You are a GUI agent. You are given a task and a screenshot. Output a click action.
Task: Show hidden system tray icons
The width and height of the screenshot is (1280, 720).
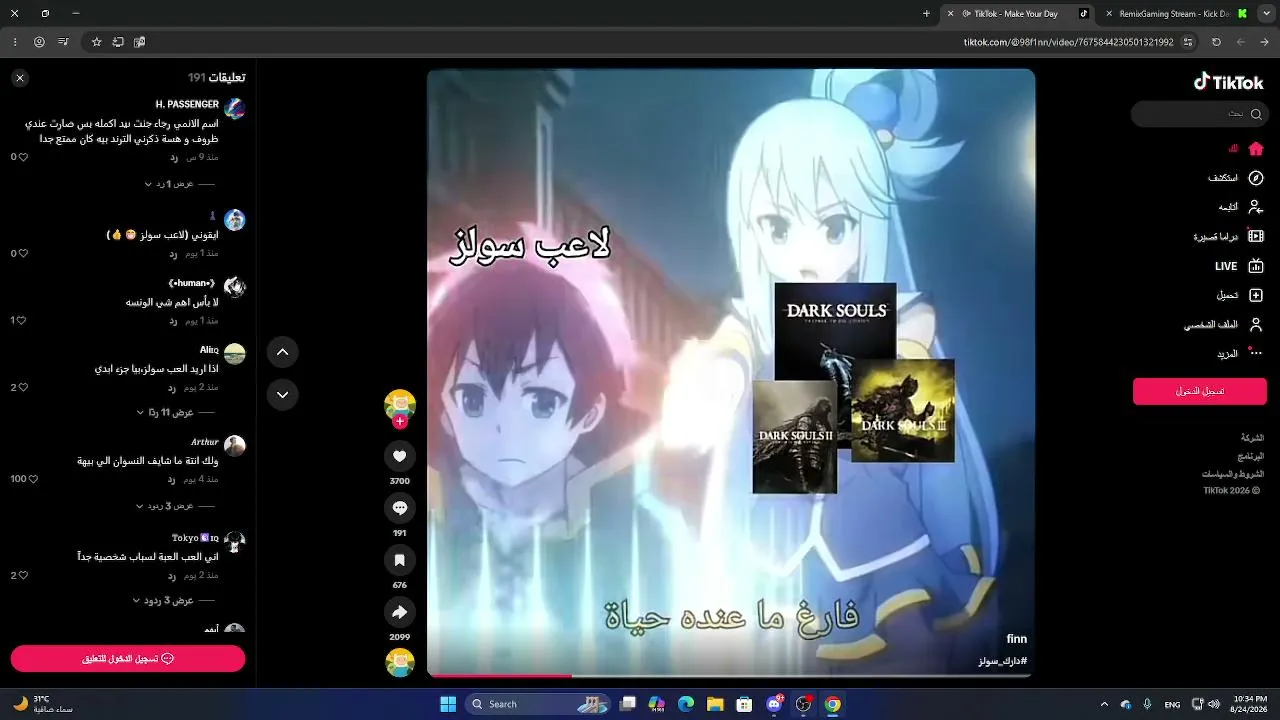point(1104,704)
